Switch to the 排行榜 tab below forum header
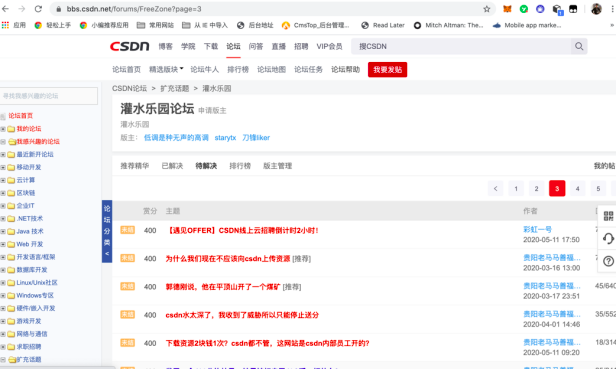This screenshot has width=616, height=370. coord(240,166)
